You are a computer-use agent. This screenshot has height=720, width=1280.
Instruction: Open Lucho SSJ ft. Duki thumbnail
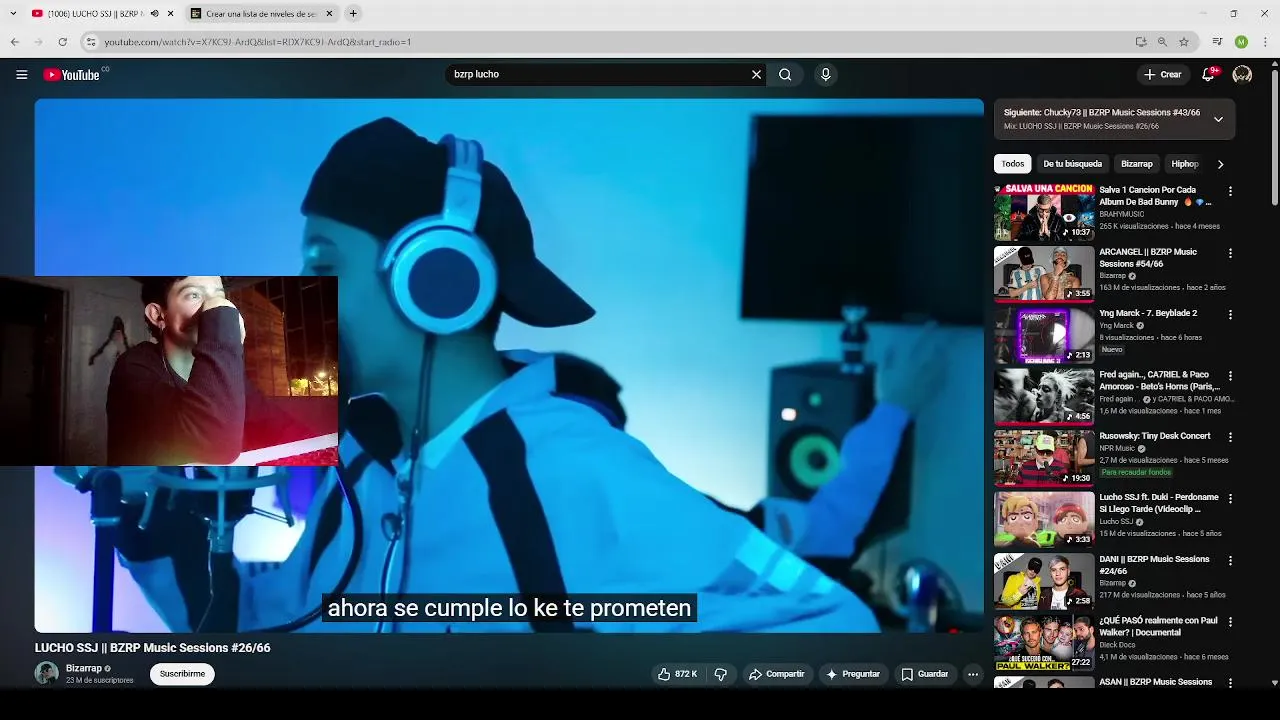[x=1044, y=519]
